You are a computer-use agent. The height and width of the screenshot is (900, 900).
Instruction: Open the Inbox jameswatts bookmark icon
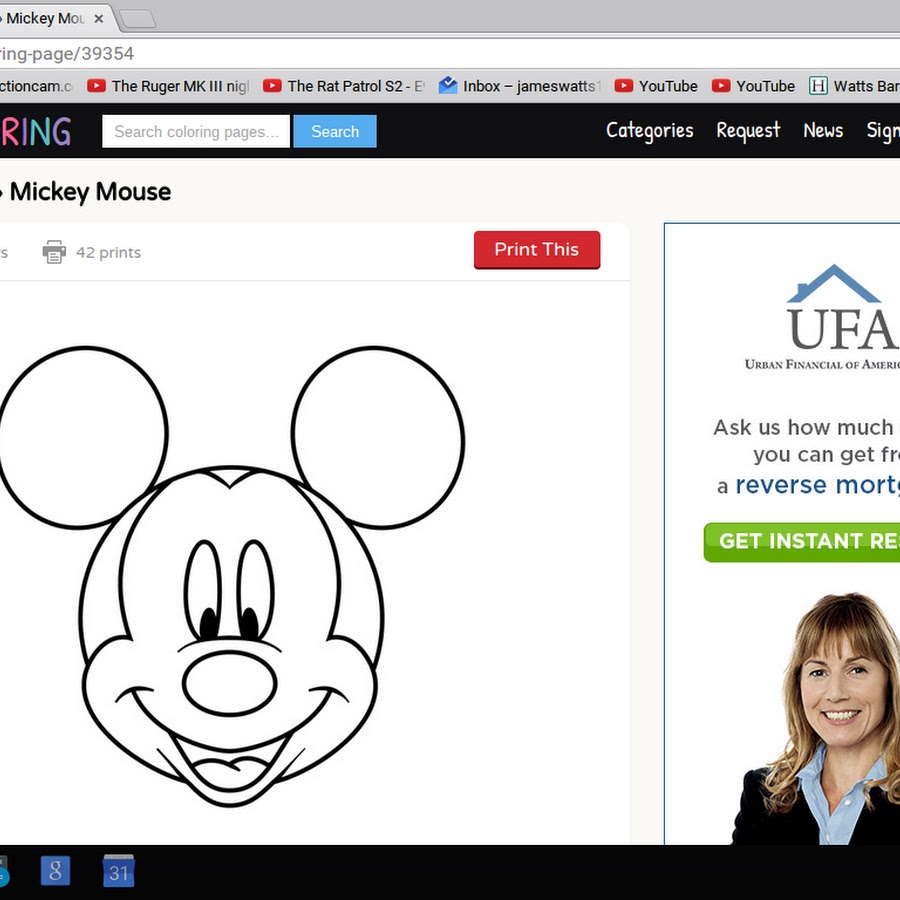[448, 86]
